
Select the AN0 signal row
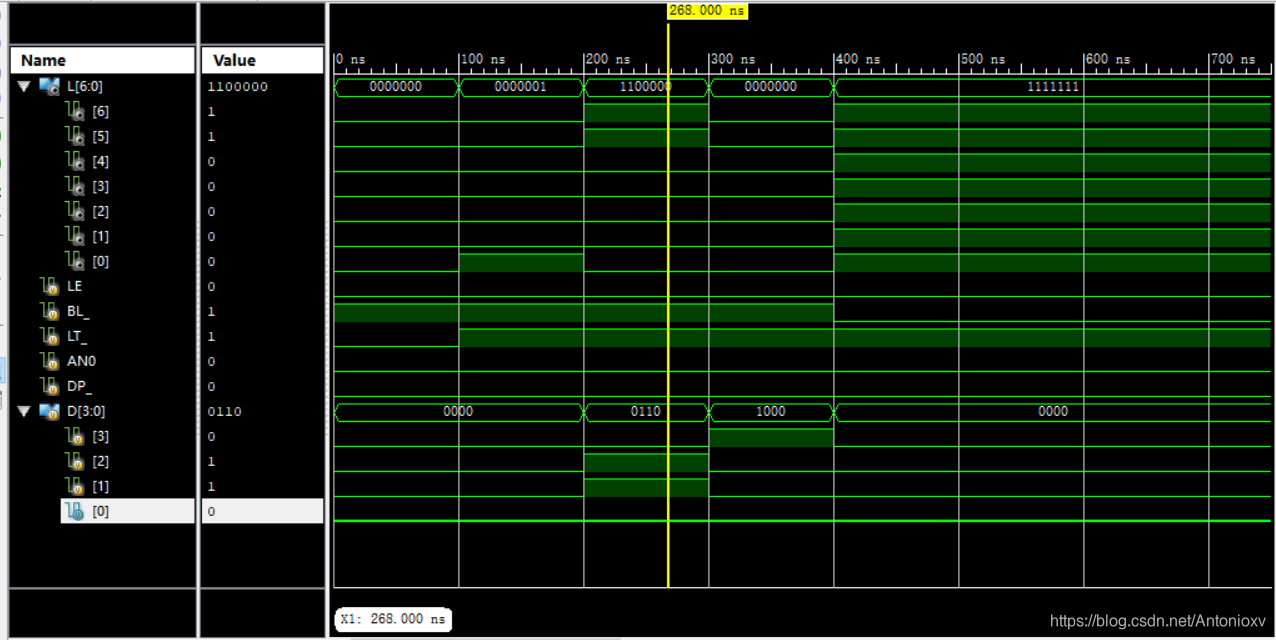tap(82, 361)
